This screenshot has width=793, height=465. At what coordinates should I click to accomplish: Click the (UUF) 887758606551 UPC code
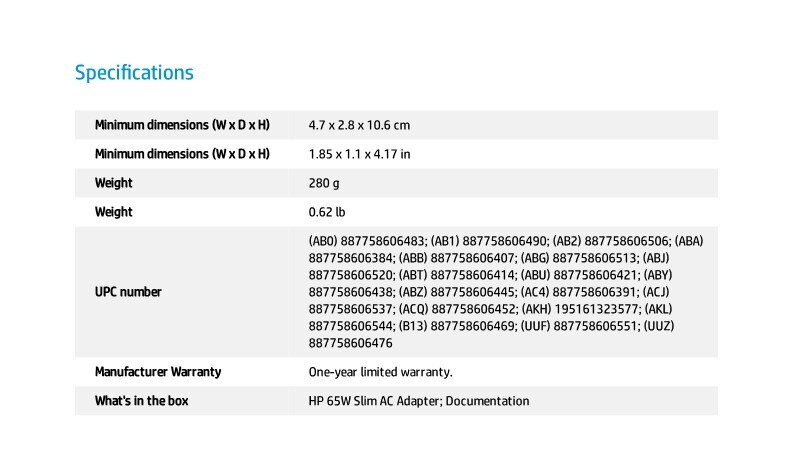(581, 326)
